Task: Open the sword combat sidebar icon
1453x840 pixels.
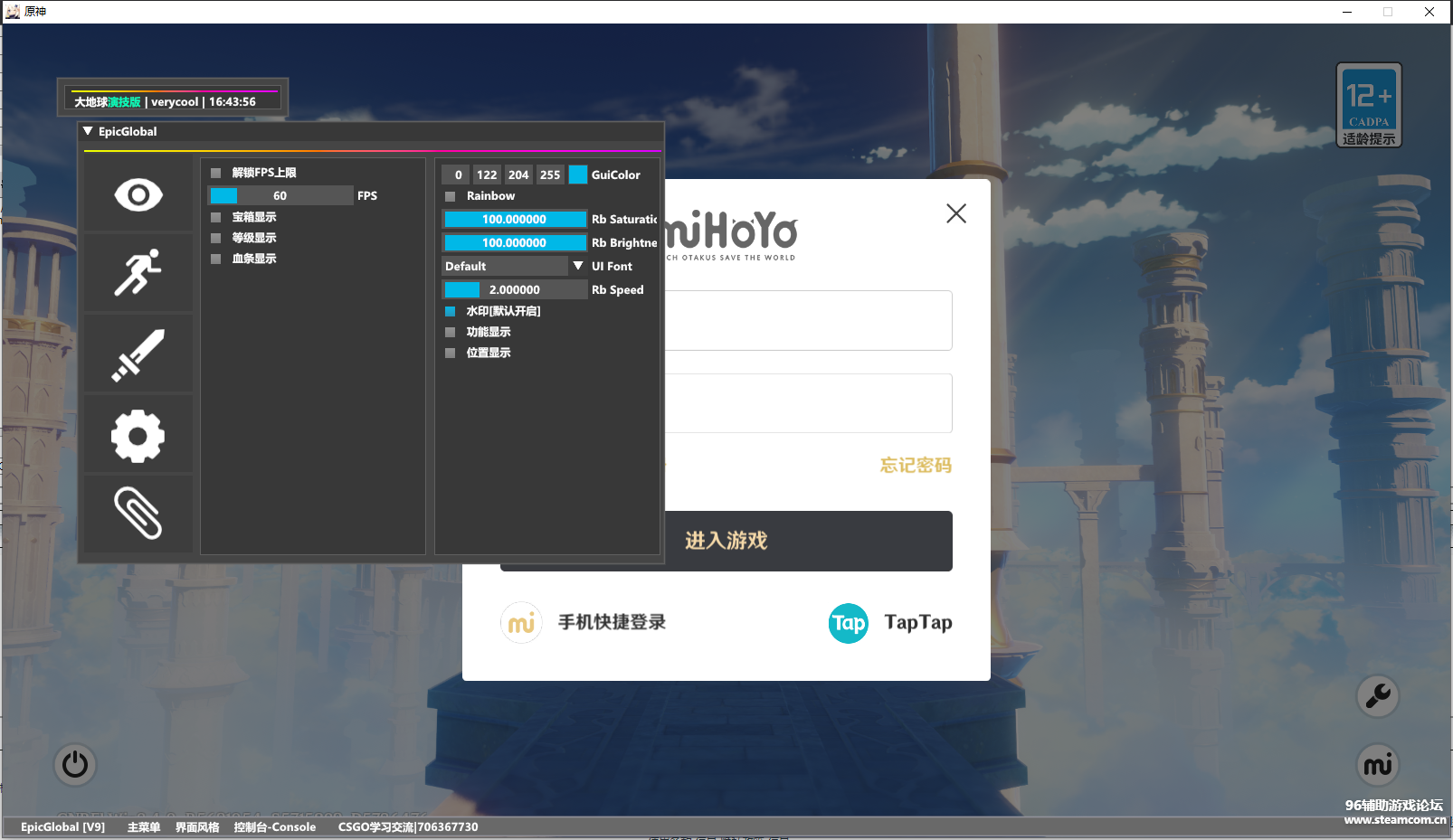Action: [x=138, y=354]
